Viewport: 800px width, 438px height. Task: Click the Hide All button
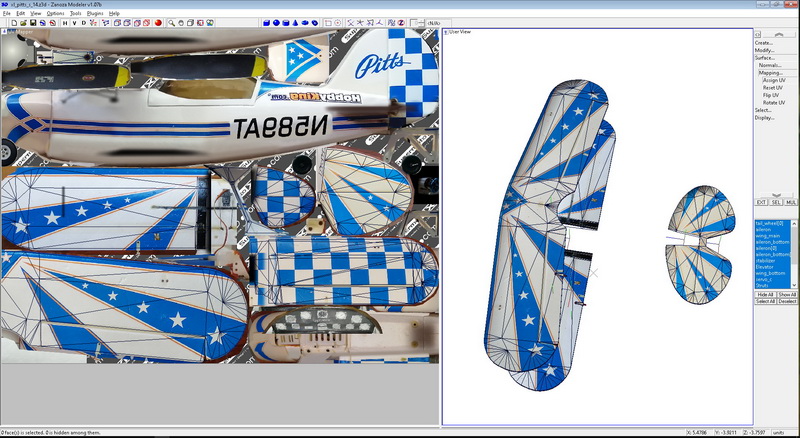(765, 295)
